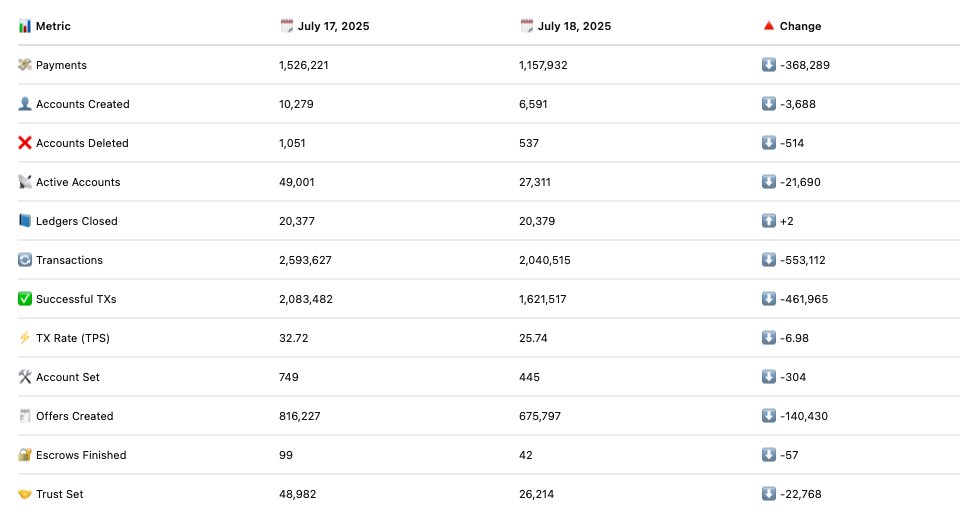This screenshot has height=528, width=960.
Task: Click the person icon beside Accounts Created
Action: [x=24, y=104]
